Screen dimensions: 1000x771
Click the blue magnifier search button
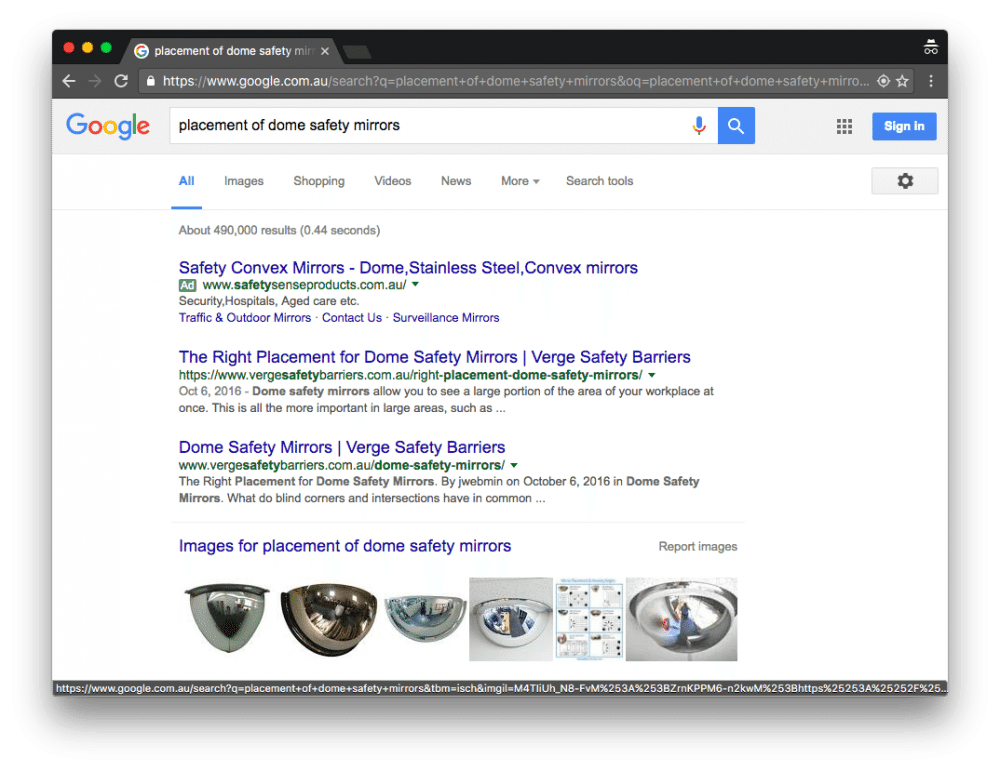pyautogui.click(x=736, y=126)
